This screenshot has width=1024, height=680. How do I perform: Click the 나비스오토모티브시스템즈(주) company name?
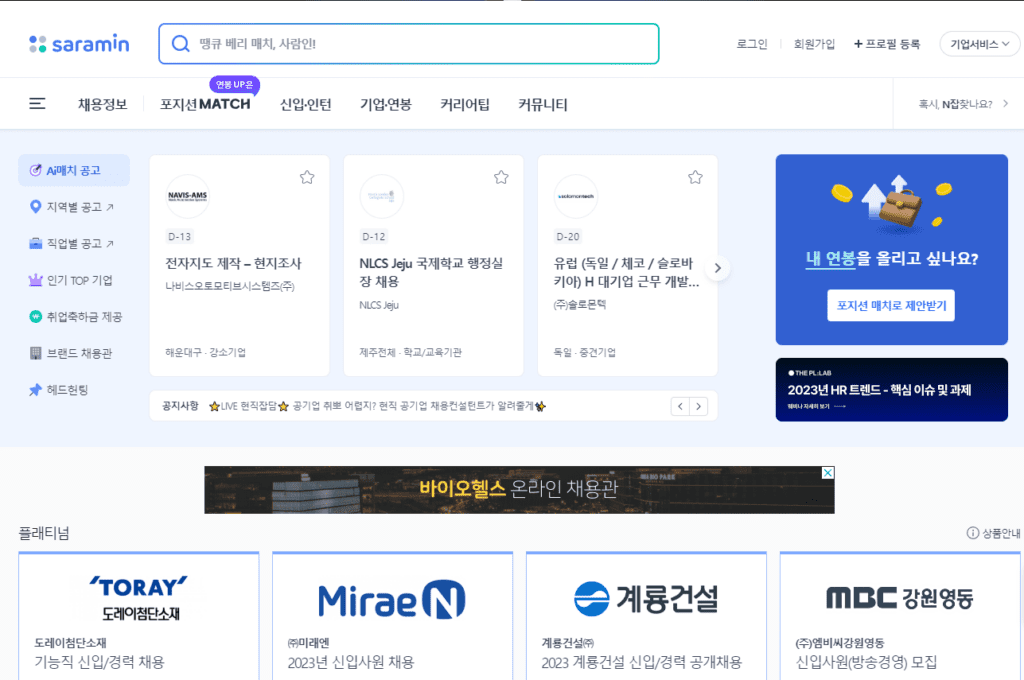230,286
